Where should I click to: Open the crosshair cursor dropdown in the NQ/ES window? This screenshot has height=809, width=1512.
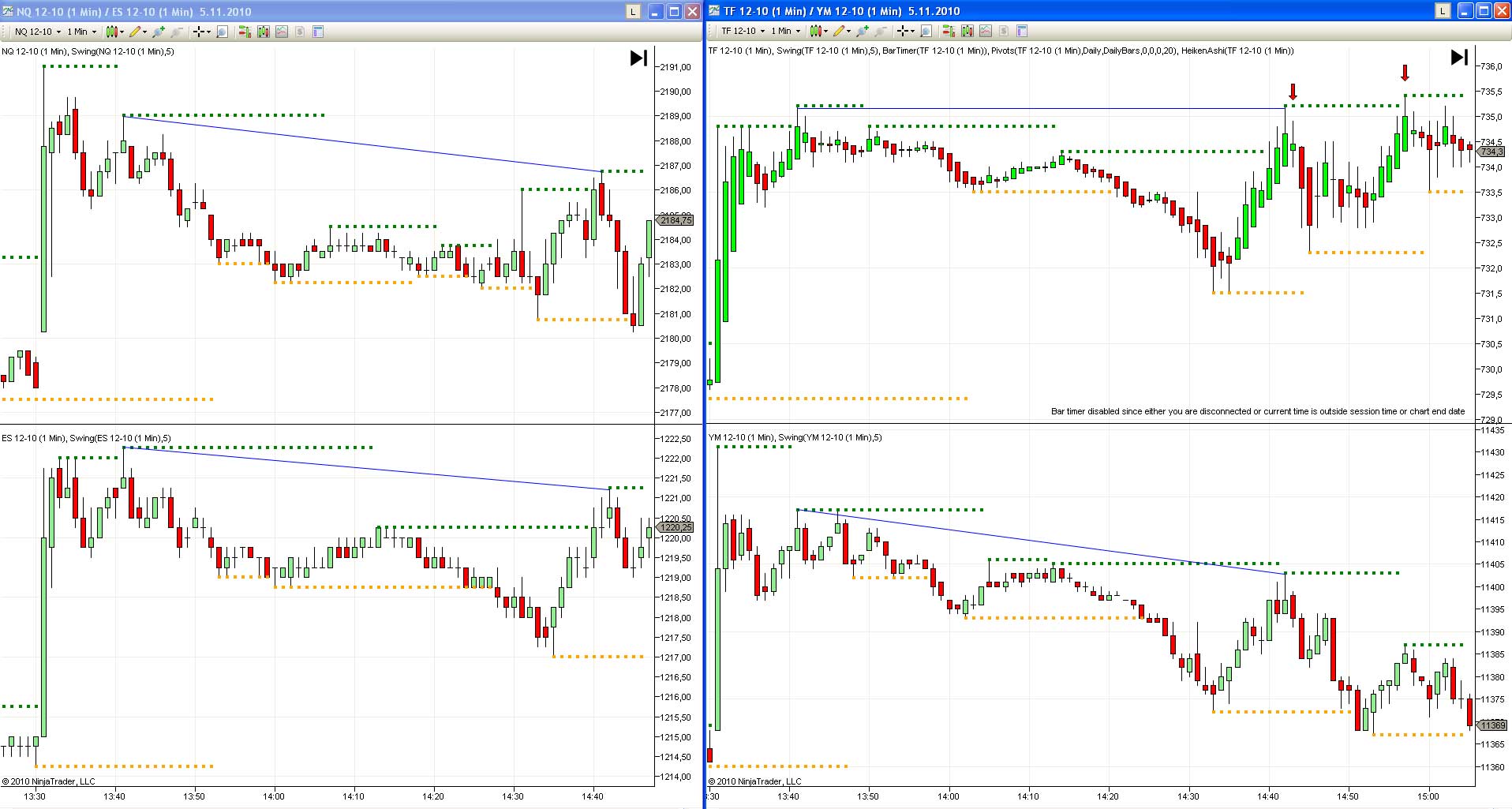tap(202, 32)
